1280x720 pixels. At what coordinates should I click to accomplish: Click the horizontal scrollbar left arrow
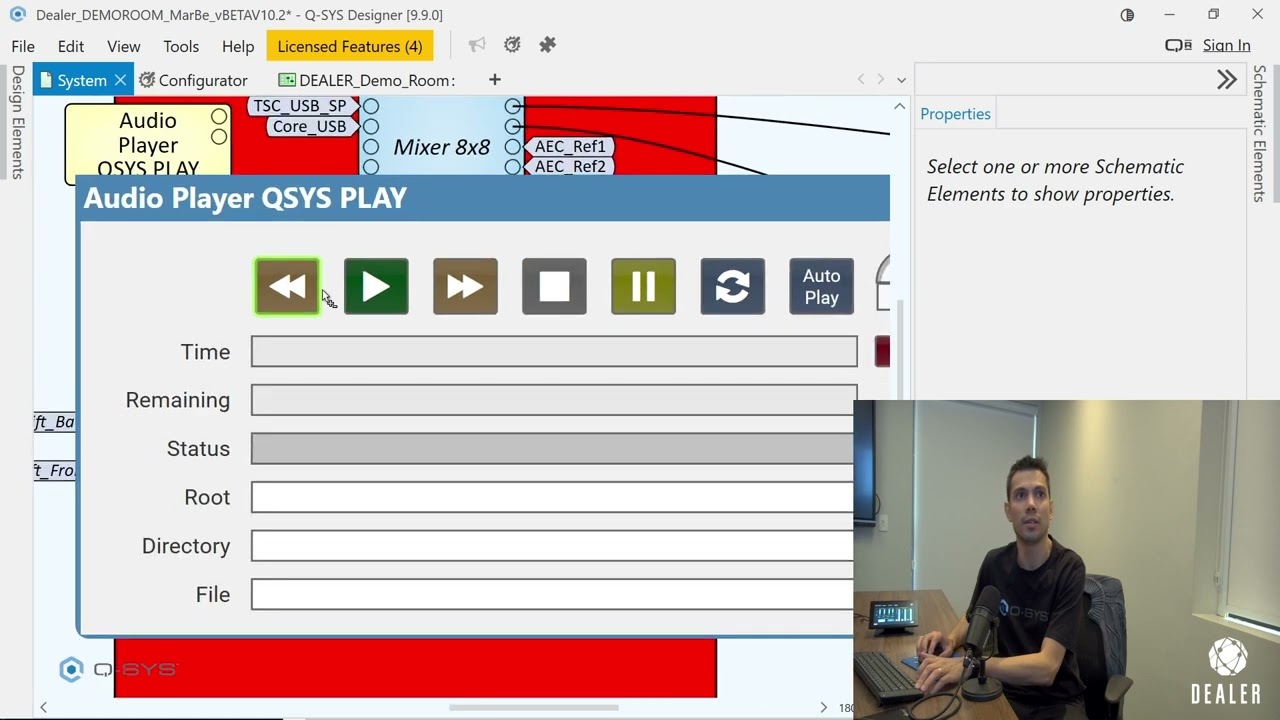tap(43, 707)
